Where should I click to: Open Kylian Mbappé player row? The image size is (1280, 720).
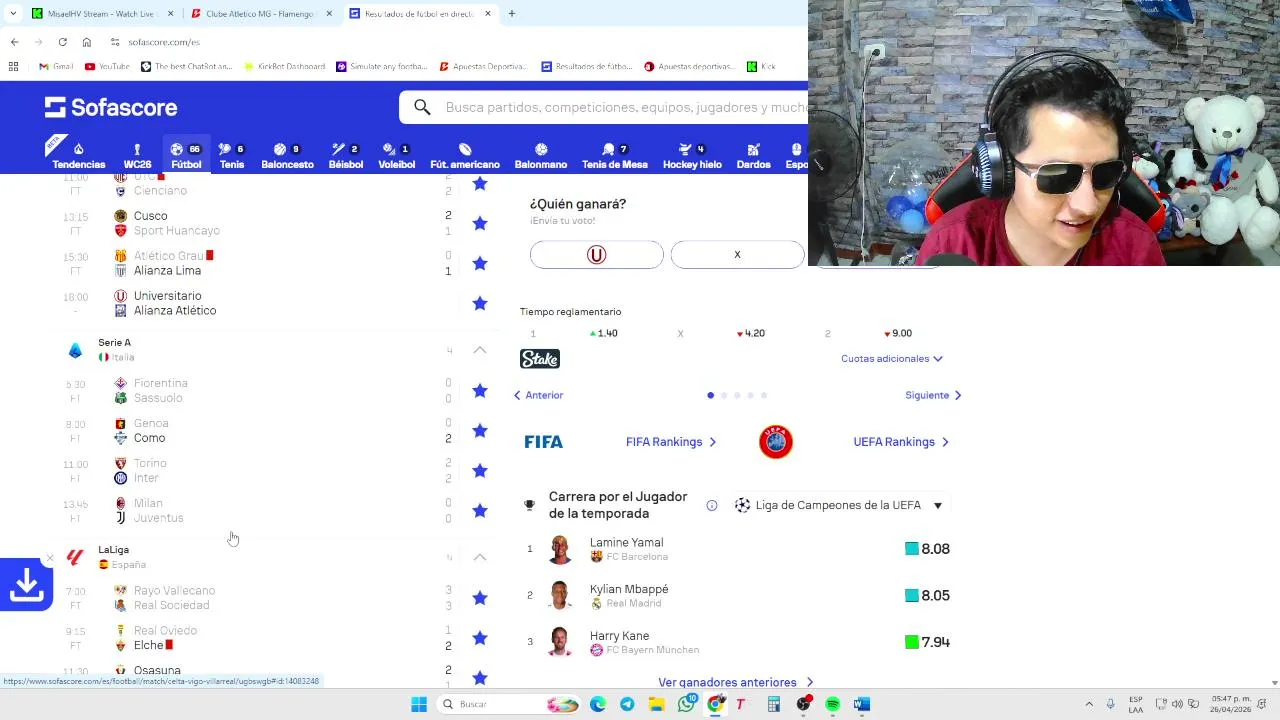[738, 596]
